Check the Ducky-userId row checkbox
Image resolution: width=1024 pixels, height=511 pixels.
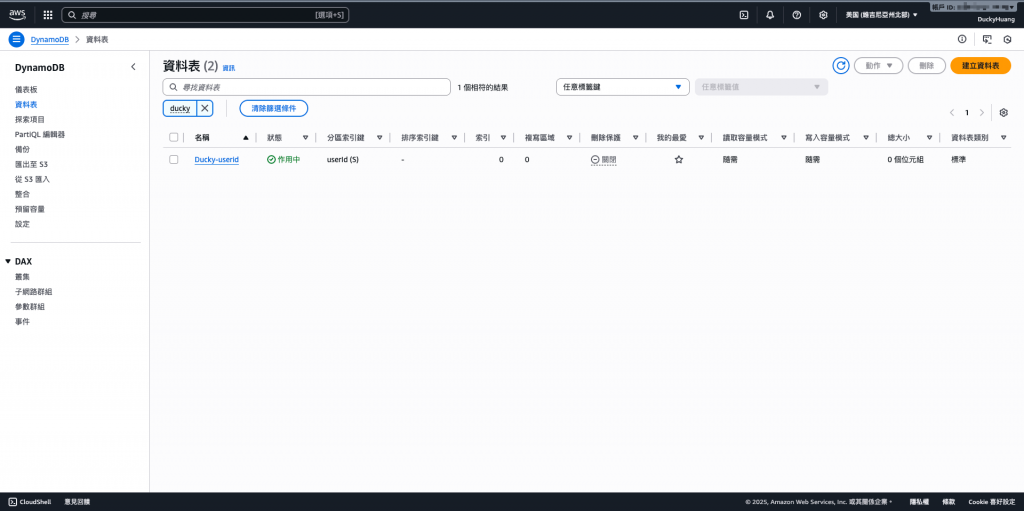[174, 159]
